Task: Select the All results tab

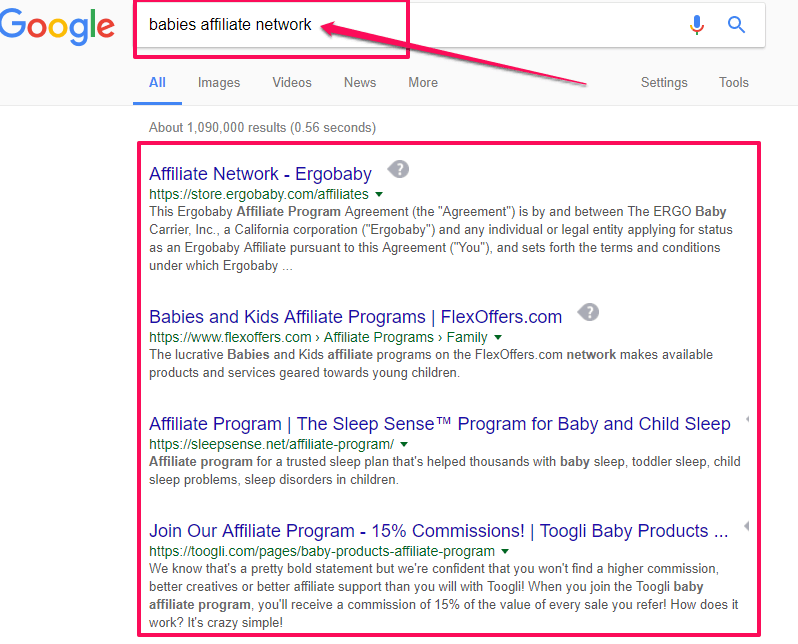Action: 157,82
